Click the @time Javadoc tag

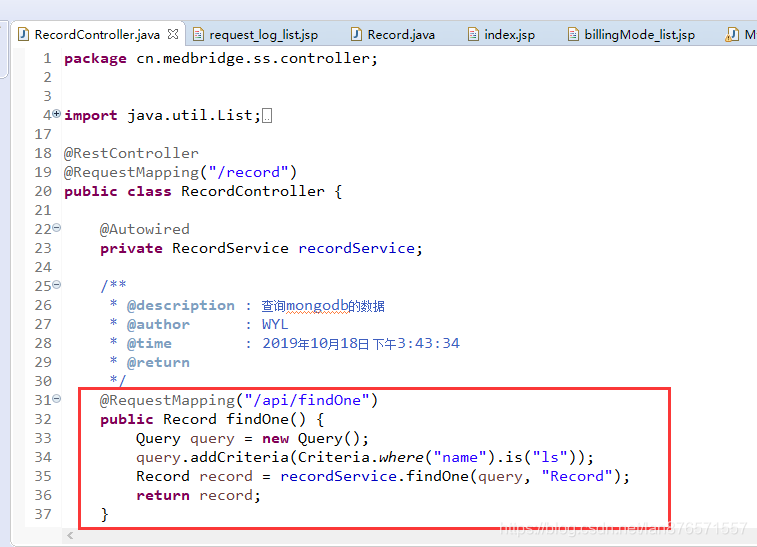(x=149, y=343)
